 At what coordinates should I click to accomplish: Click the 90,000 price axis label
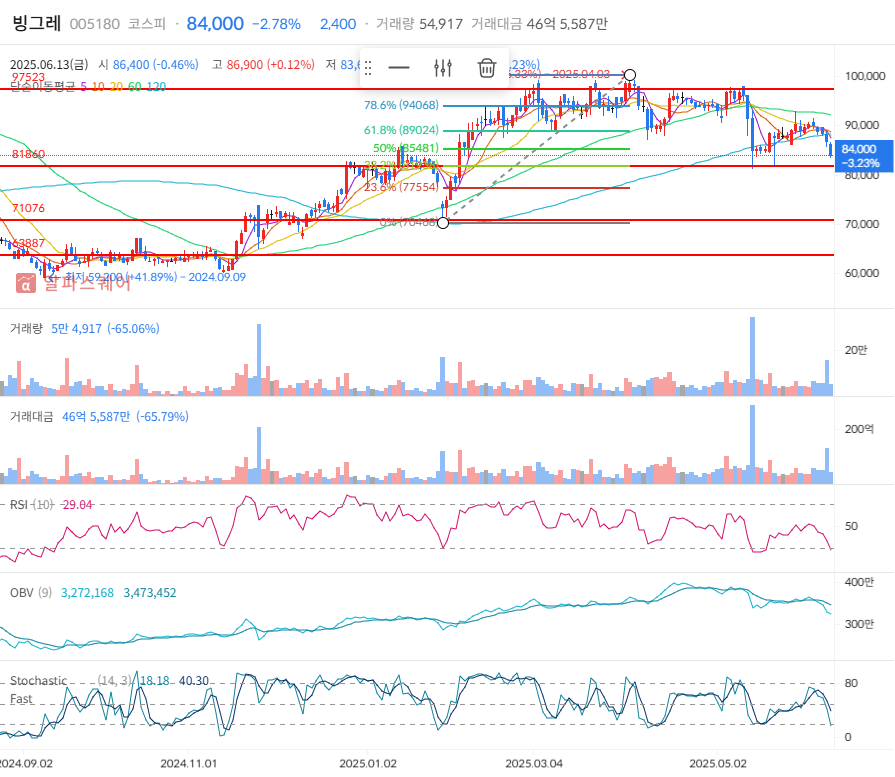click(862, 126)
